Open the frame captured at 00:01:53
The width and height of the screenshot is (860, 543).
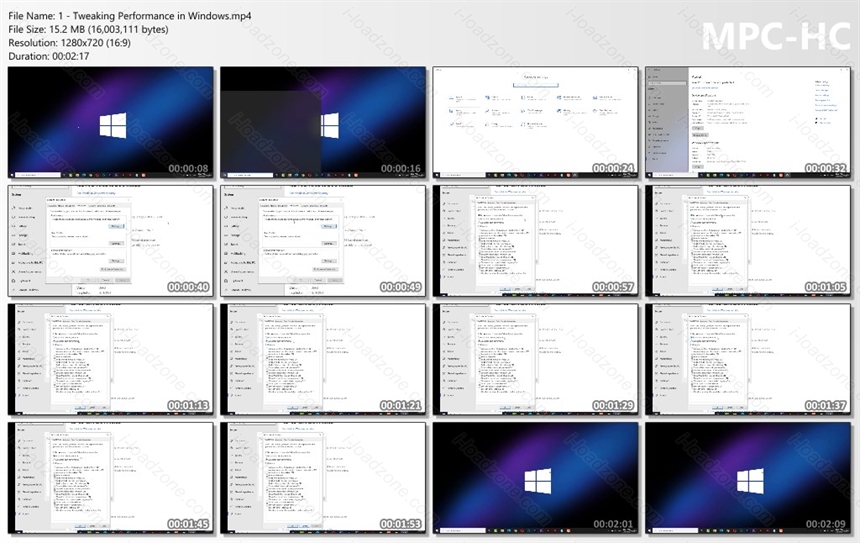click(323, 478)
